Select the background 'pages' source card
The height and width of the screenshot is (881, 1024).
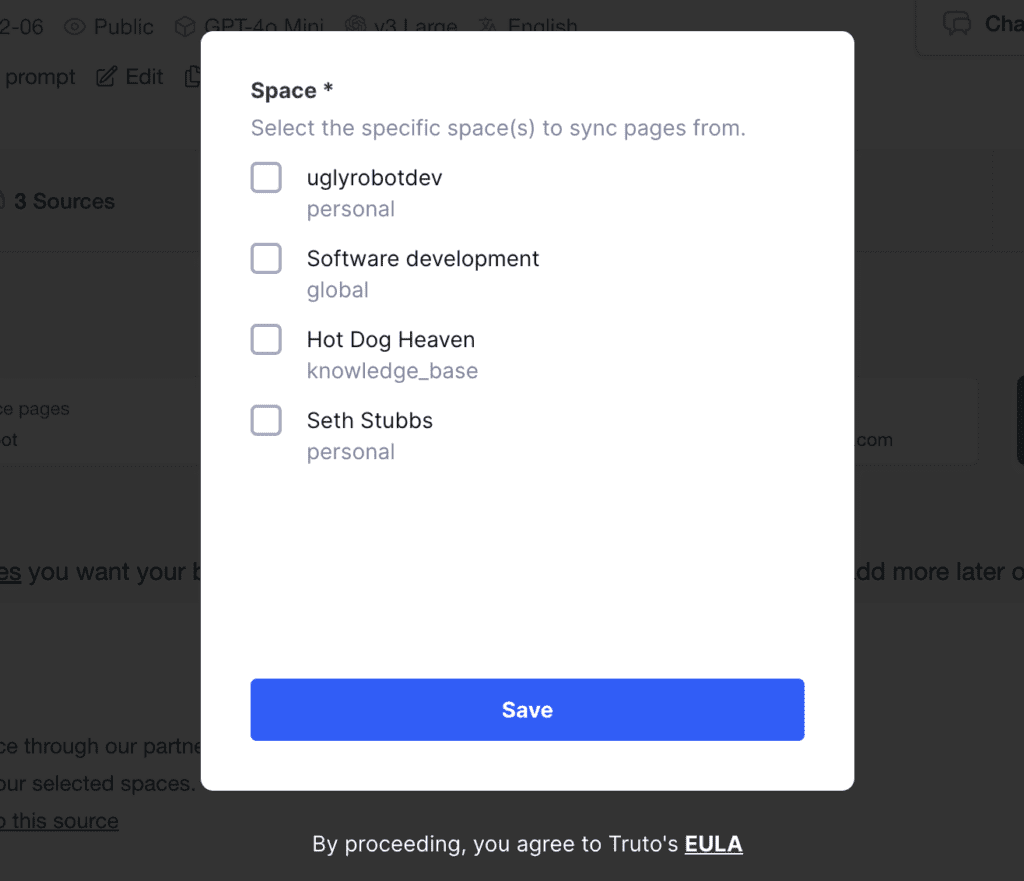click(x=60, y=422)
